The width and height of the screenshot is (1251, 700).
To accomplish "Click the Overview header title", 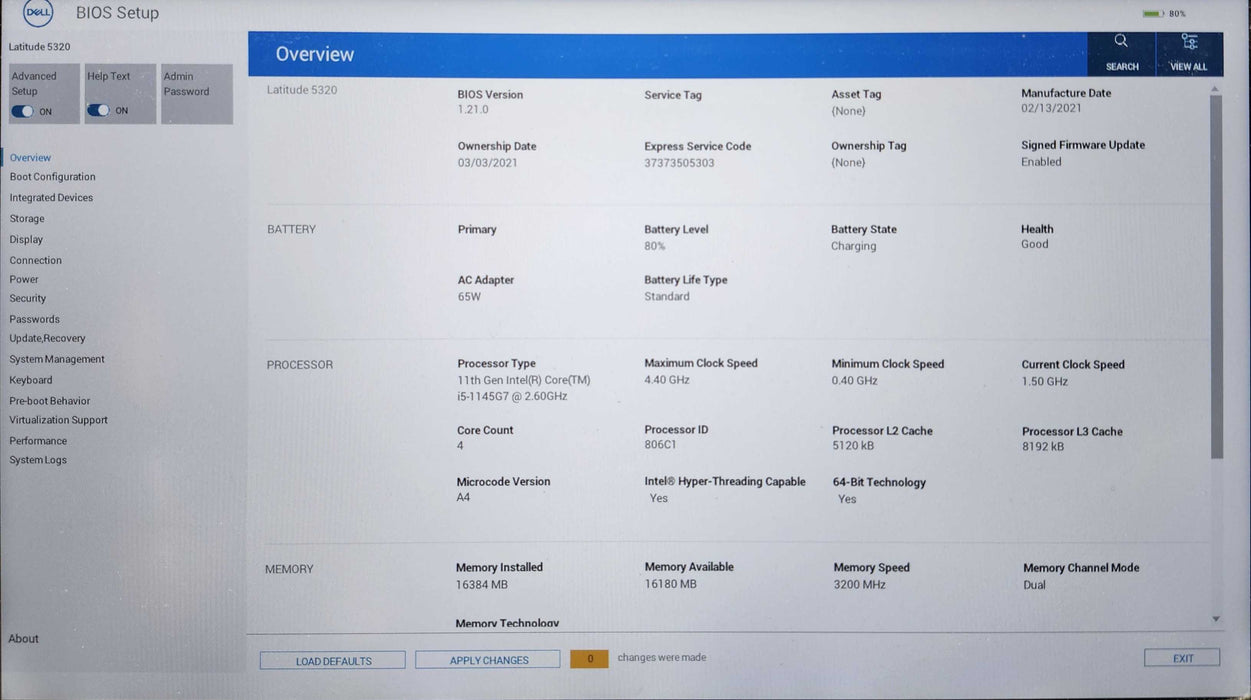I will pyautogui.click(x=315, y=54).
